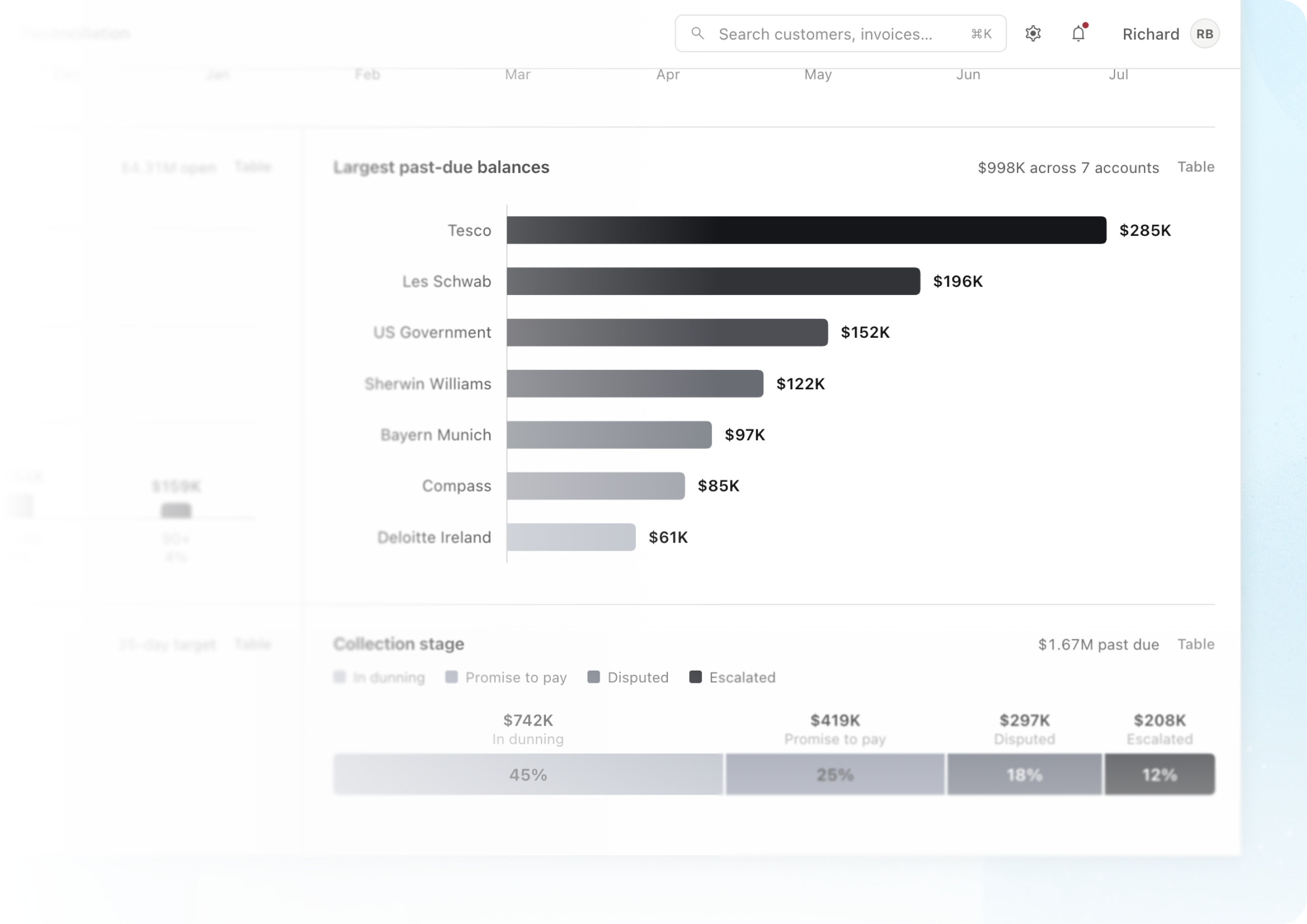Click the $297K Disputed figure
The height and width of the screenshot is (924, 1307).
(1025, 720)
